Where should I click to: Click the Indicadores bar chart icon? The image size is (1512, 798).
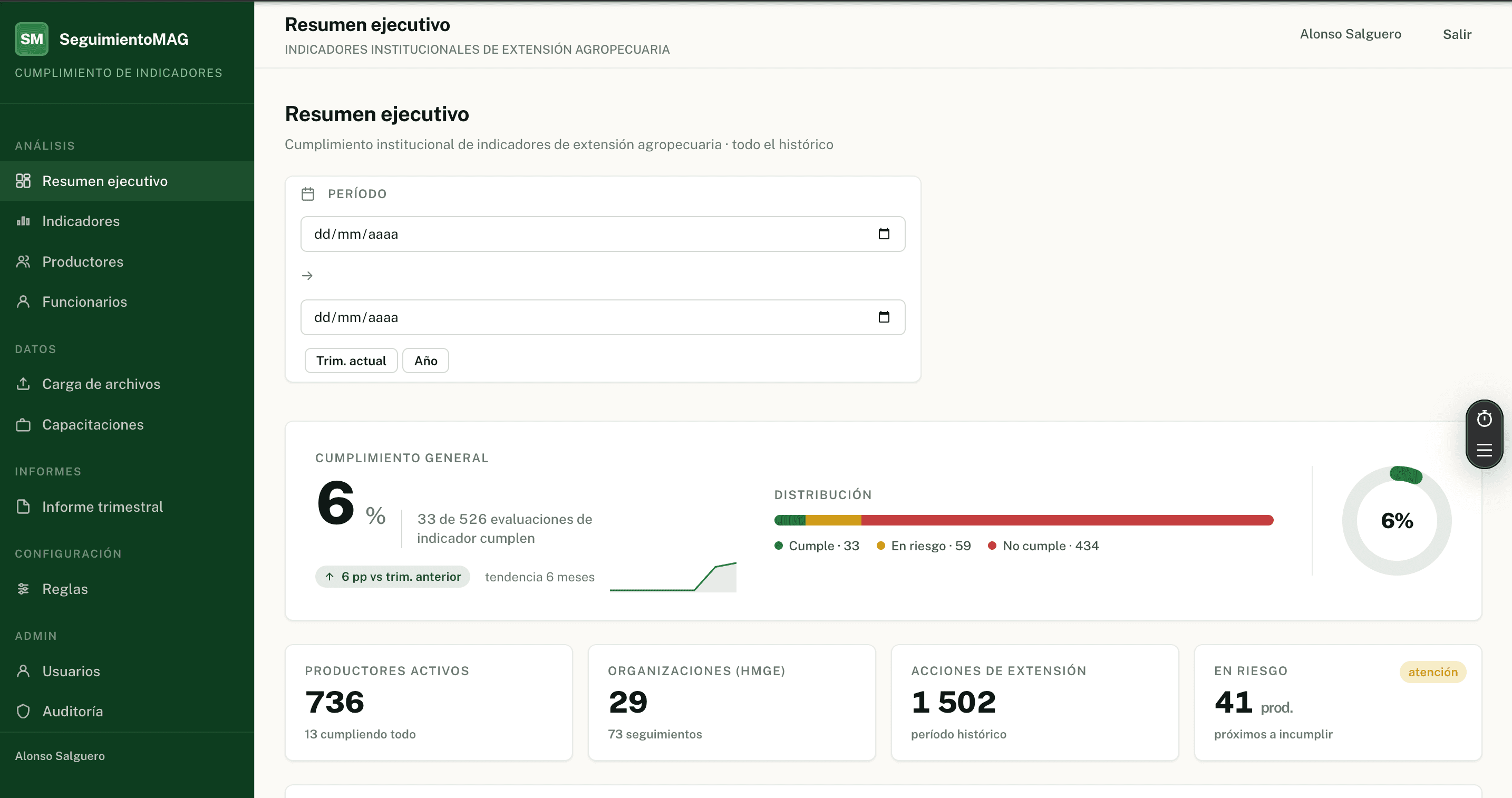point(23,221)
